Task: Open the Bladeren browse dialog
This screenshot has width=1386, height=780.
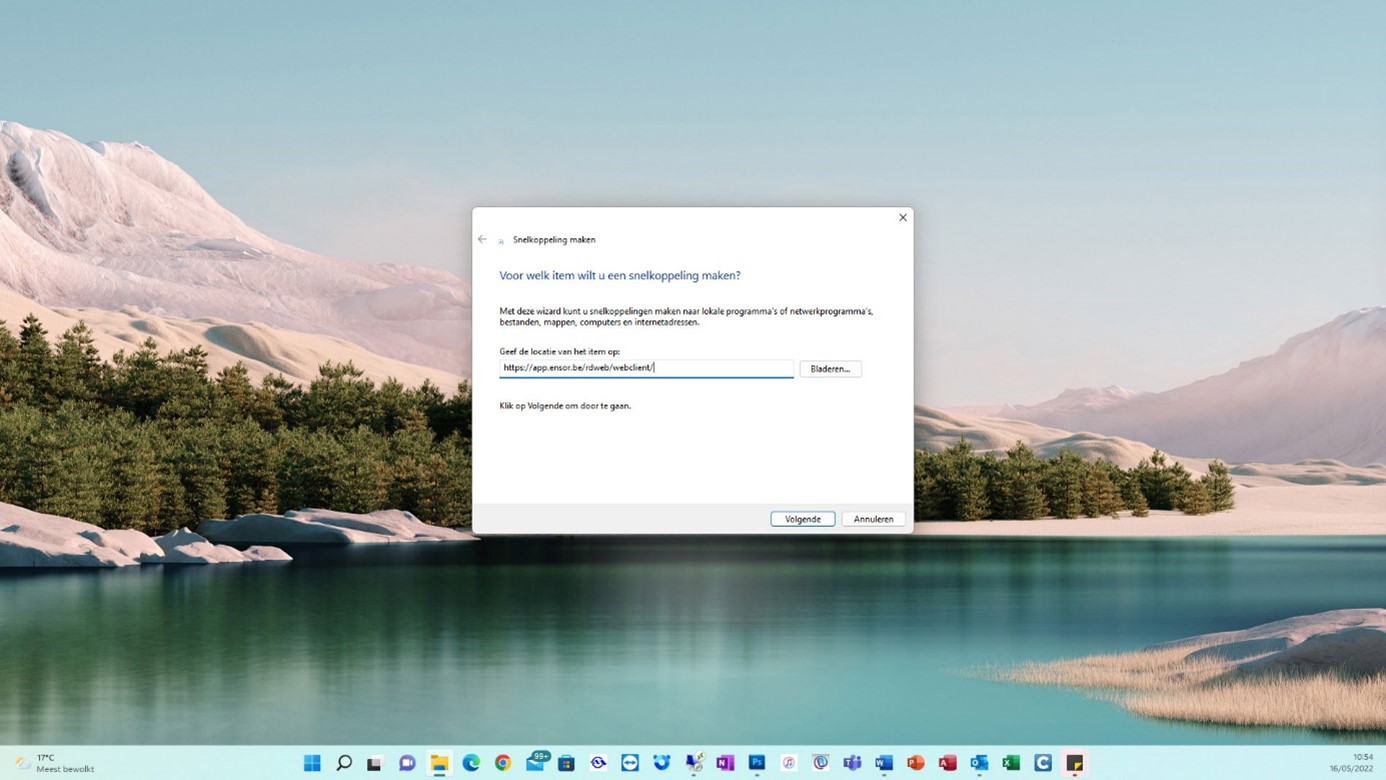Action: [830, 369]
